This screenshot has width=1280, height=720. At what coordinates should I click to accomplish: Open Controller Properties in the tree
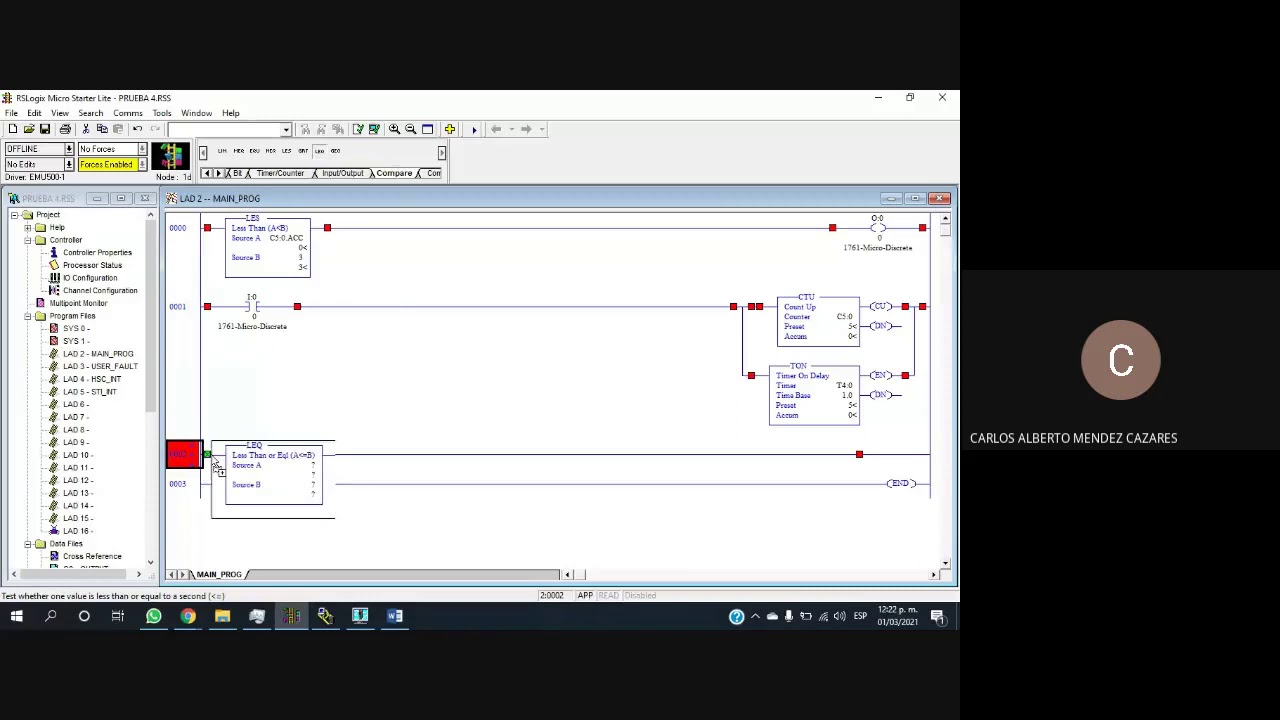[97, 253]
